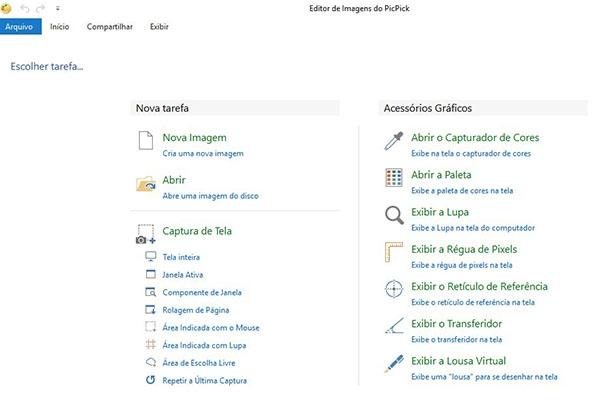
Task: Expand the quick access toolbar dropdown arrow
Action: coord(57,8)
